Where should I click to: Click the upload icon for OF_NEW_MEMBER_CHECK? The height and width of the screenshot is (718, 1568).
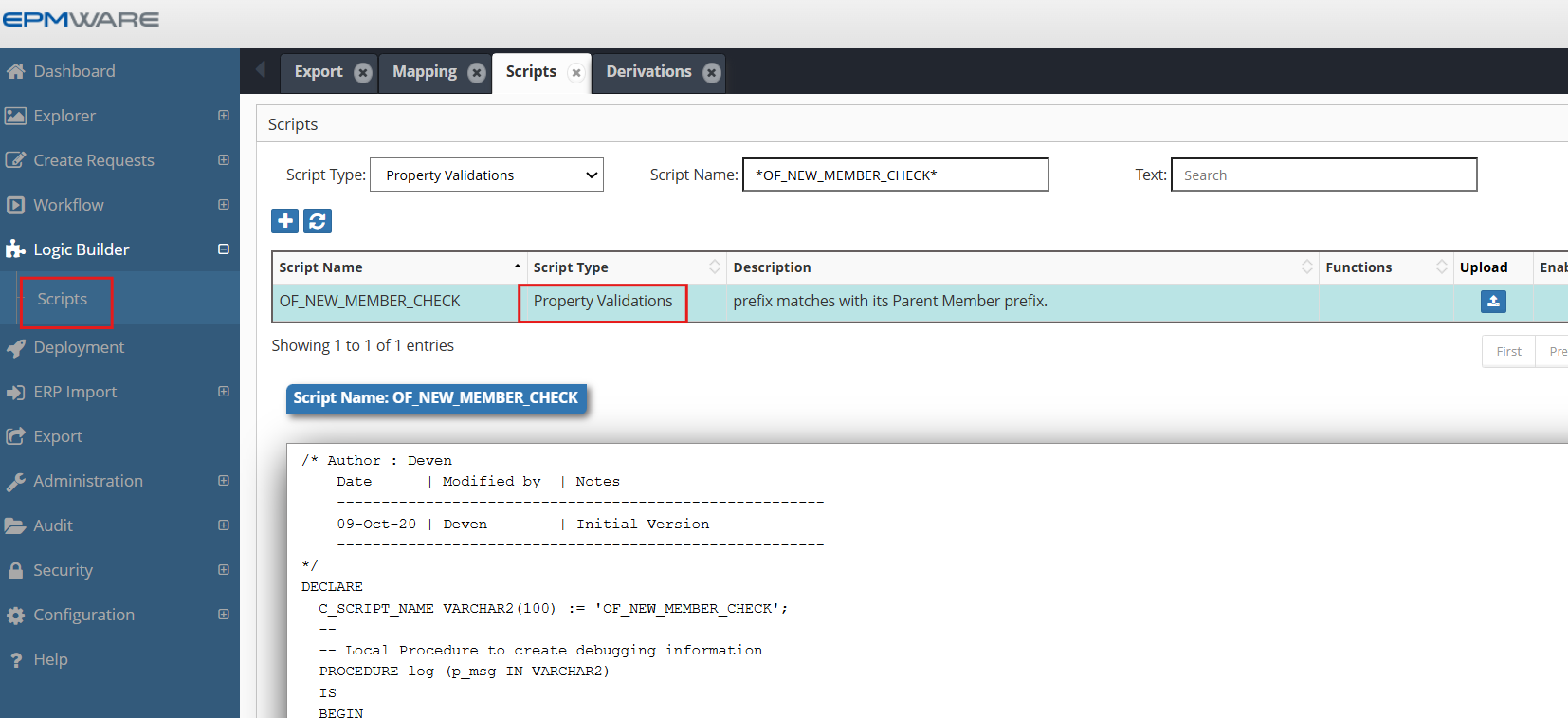point(1493,302)
